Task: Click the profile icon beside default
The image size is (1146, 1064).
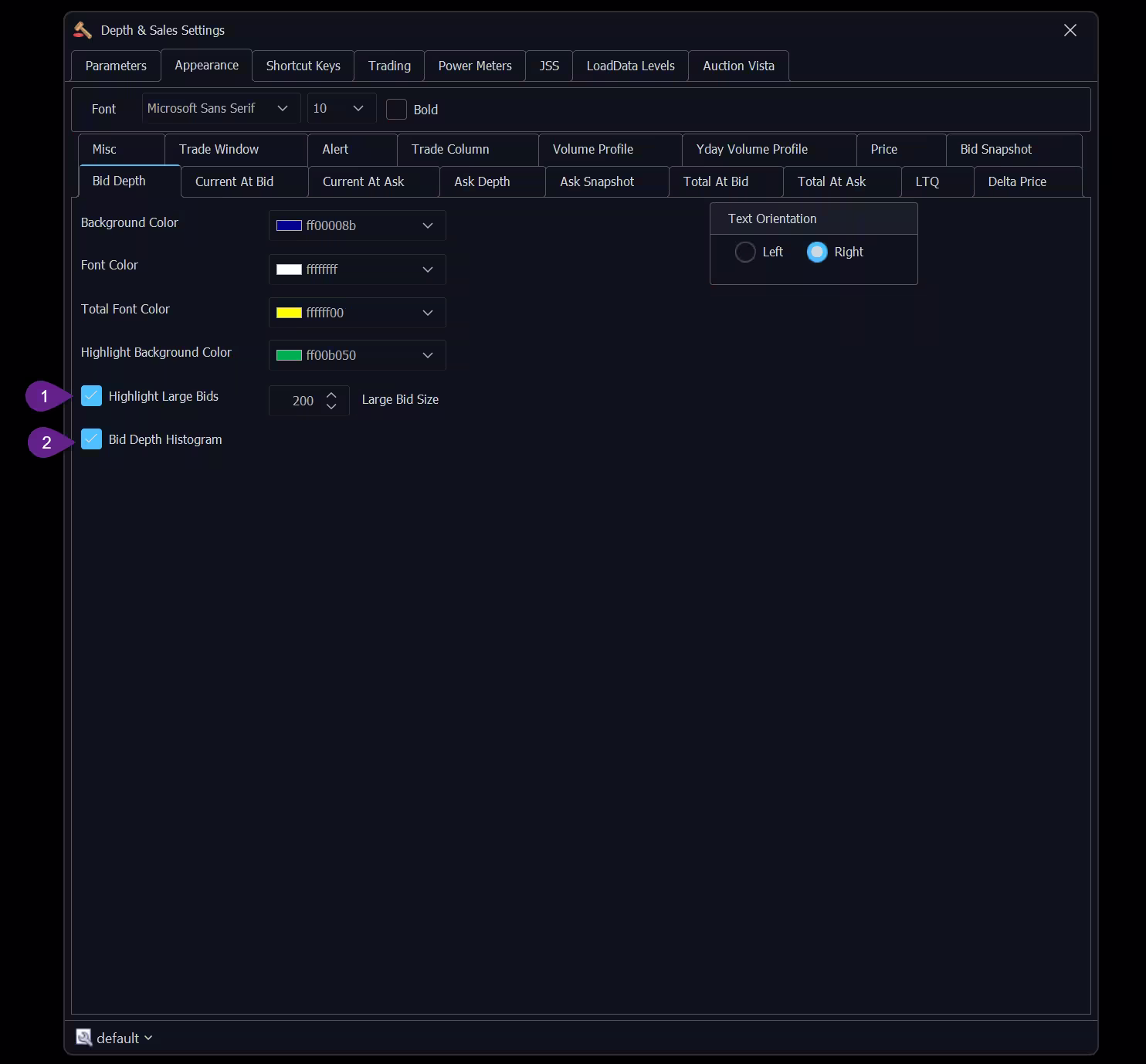Action: click(83, 1038)
